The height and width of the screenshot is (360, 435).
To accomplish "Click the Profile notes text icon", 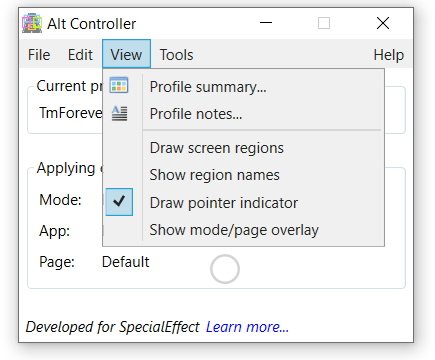I will click(x=119, y=113).
